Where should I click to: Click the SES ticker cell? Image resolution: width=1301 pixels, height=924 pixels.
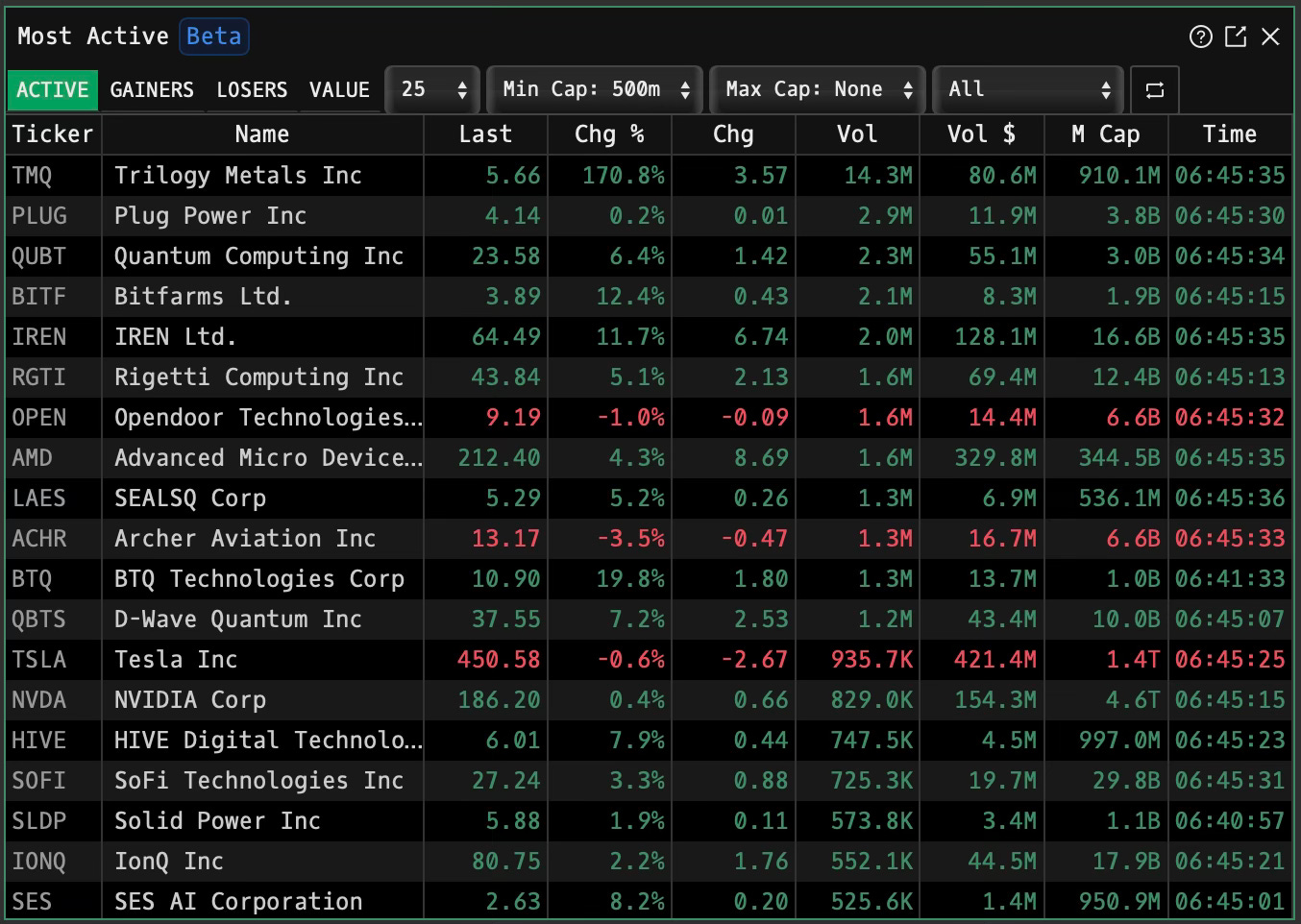coord(53,902)
